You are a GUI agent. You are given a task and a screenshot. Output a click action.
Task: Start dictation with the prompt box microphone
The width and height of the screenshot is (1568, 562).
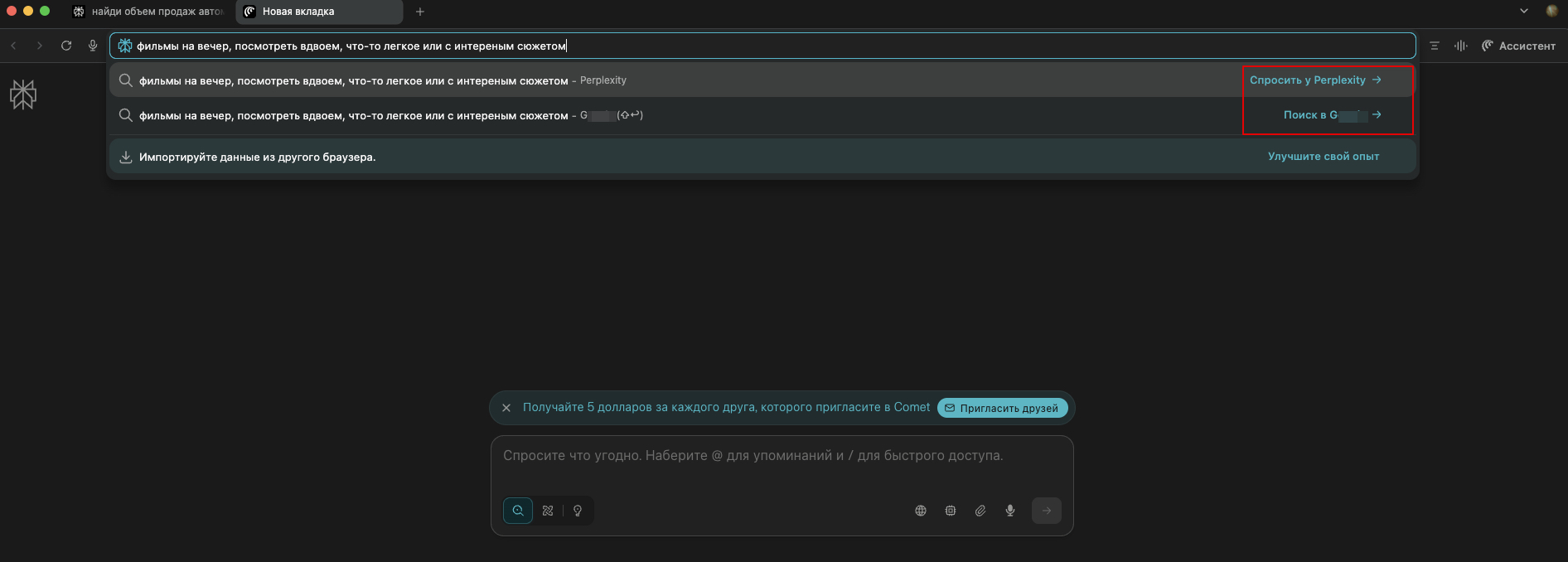point(1009,511)
